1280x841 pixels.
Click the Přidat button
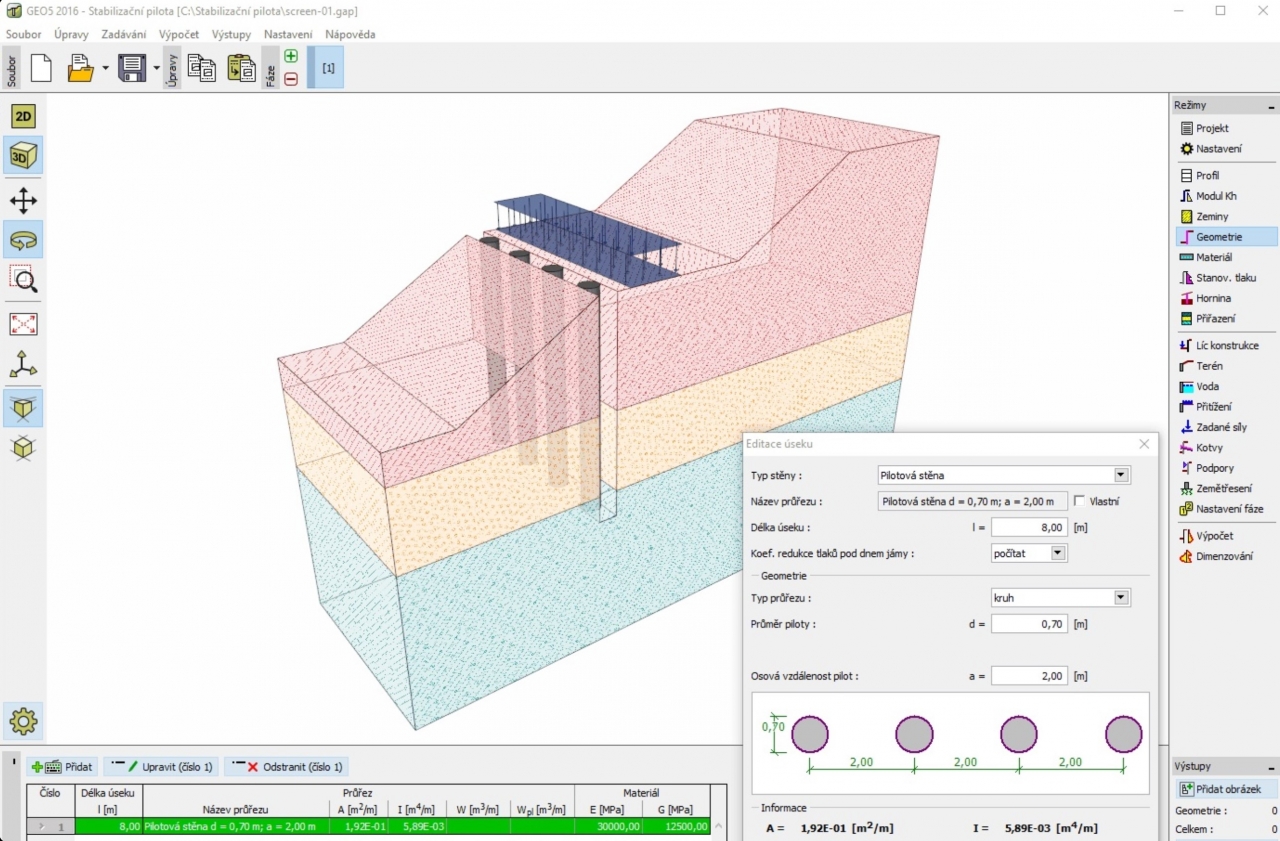pos(62,767)
